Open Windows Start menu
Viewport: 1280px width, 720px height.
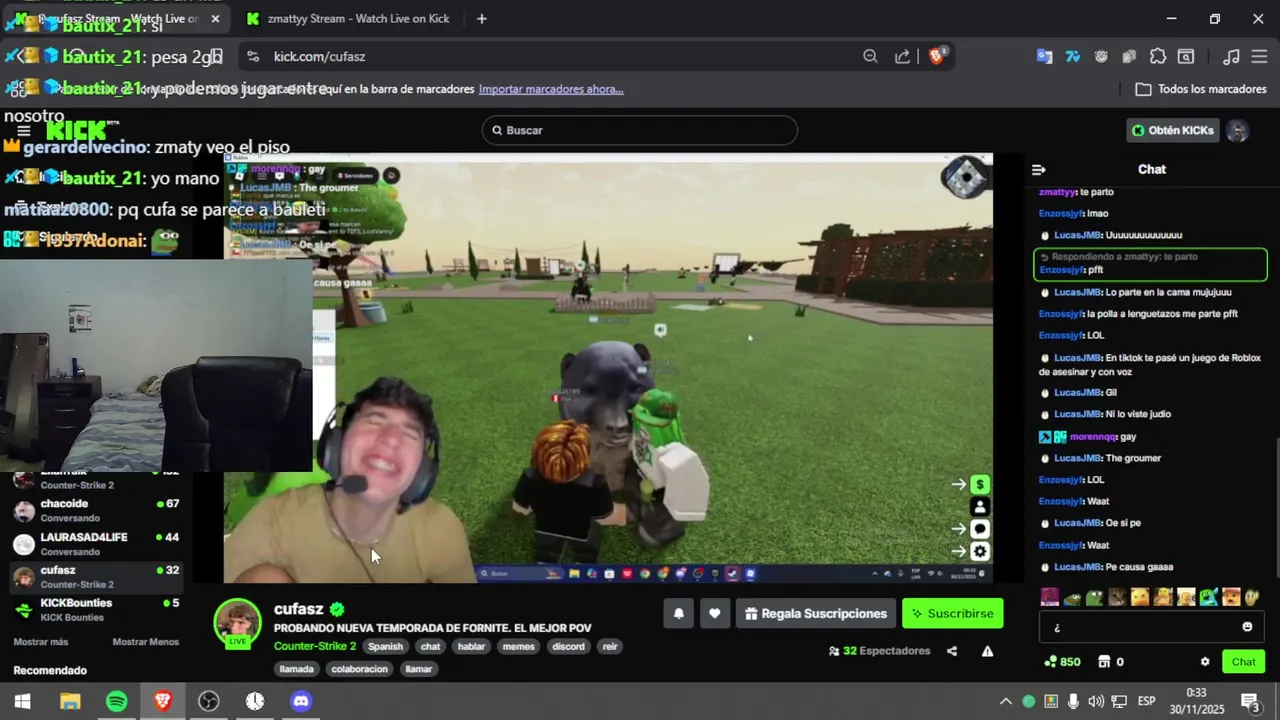click(22, 701)
